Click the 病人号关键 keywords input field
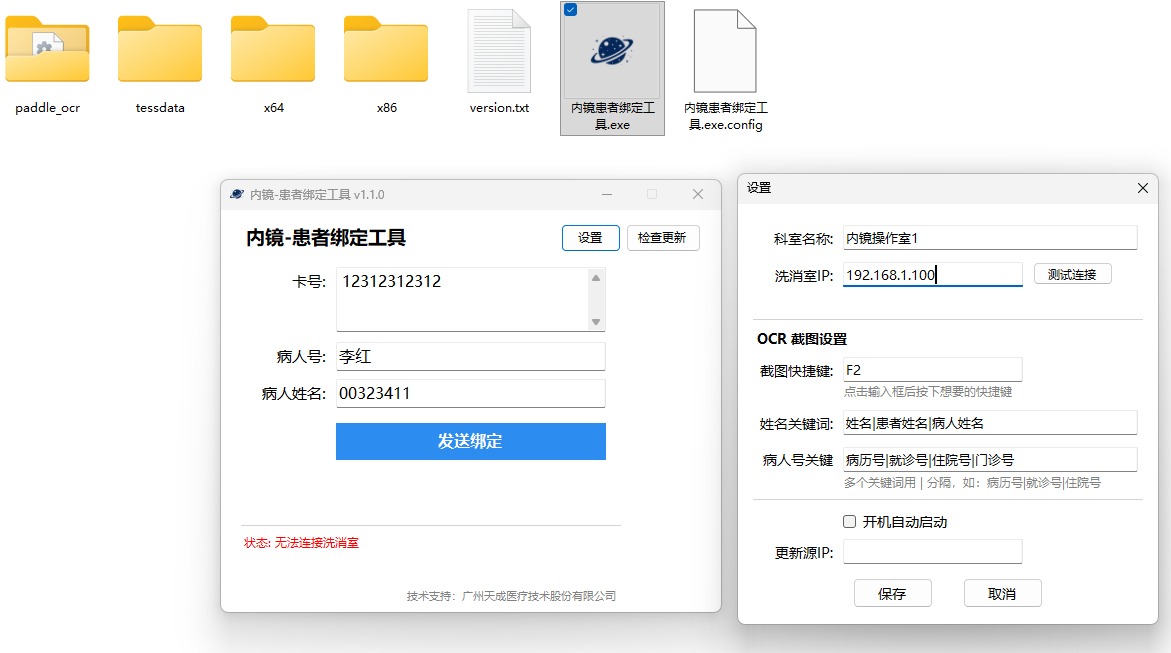 (x=990, y=459)
